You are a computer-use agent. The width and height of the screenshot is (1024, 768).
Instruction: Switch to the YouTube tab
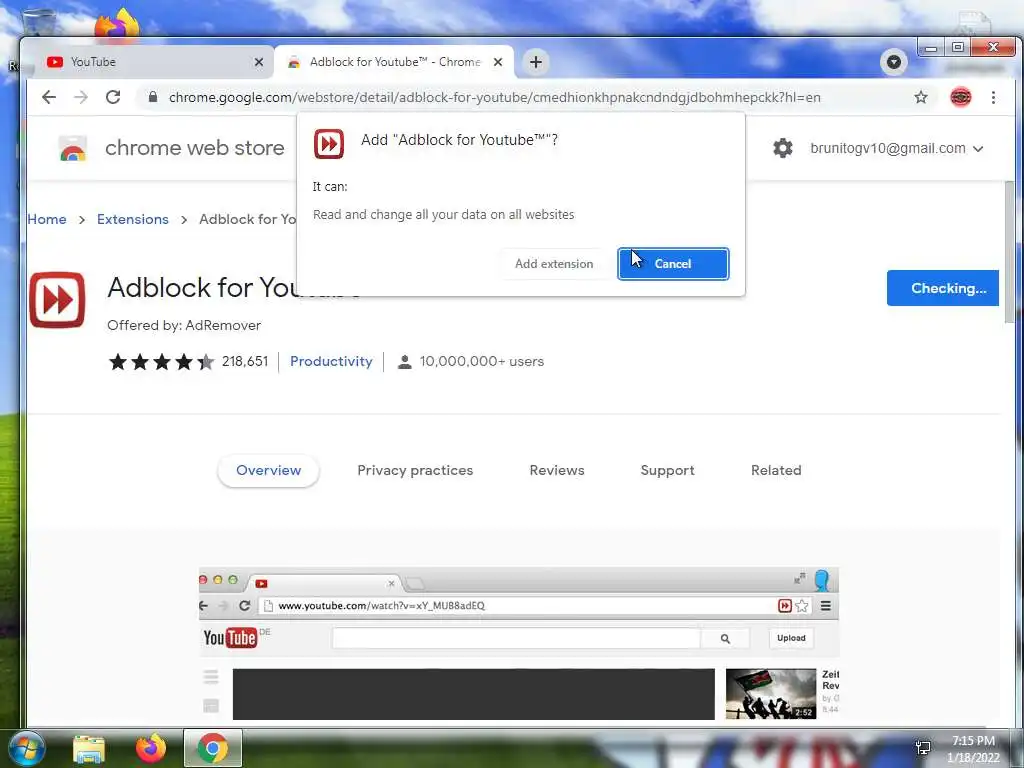[152, 62]
